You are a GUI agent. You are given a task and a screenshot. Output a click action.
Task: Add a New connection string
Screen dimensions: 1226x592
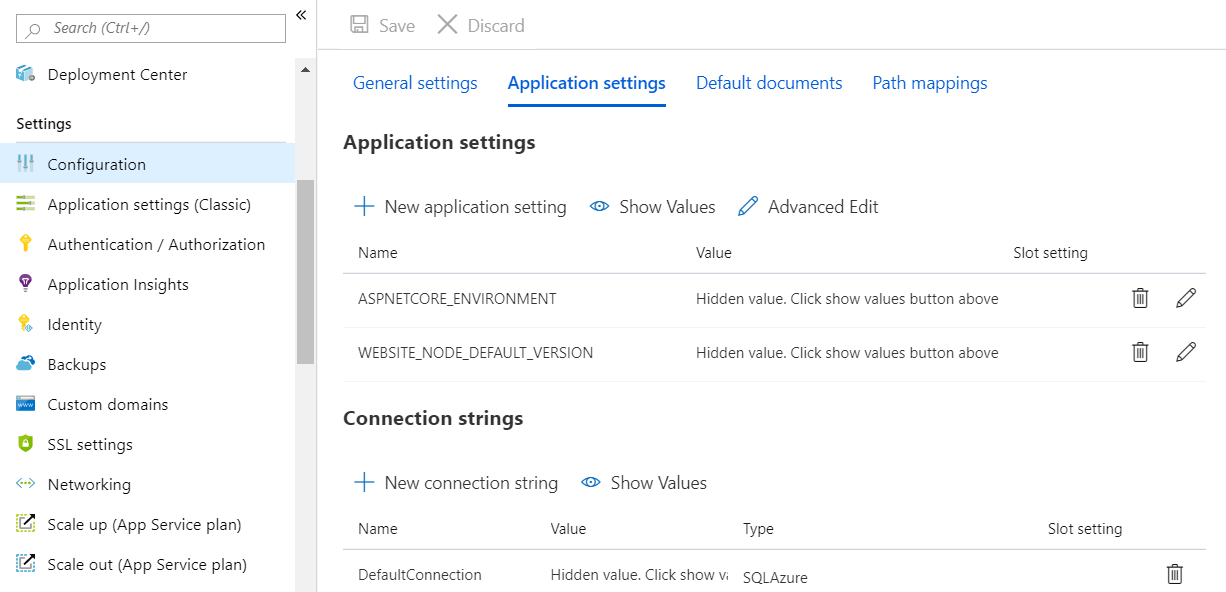point(456,483)
